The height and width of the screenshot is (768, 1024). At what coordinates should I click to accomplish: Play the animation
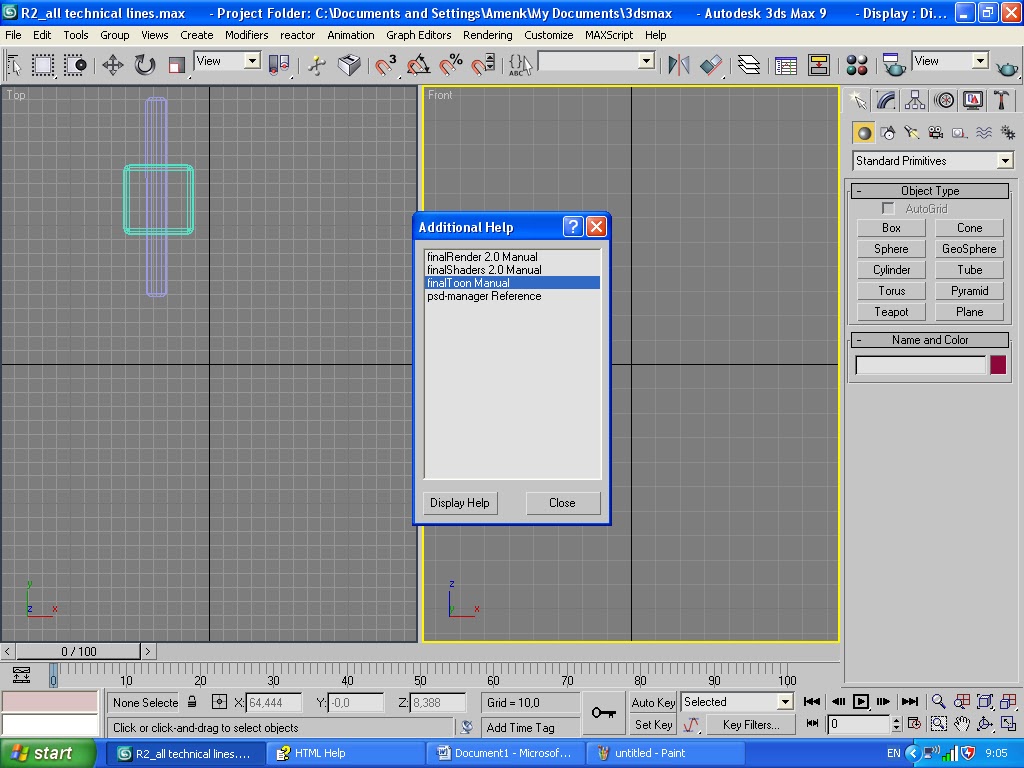point(861,701)
